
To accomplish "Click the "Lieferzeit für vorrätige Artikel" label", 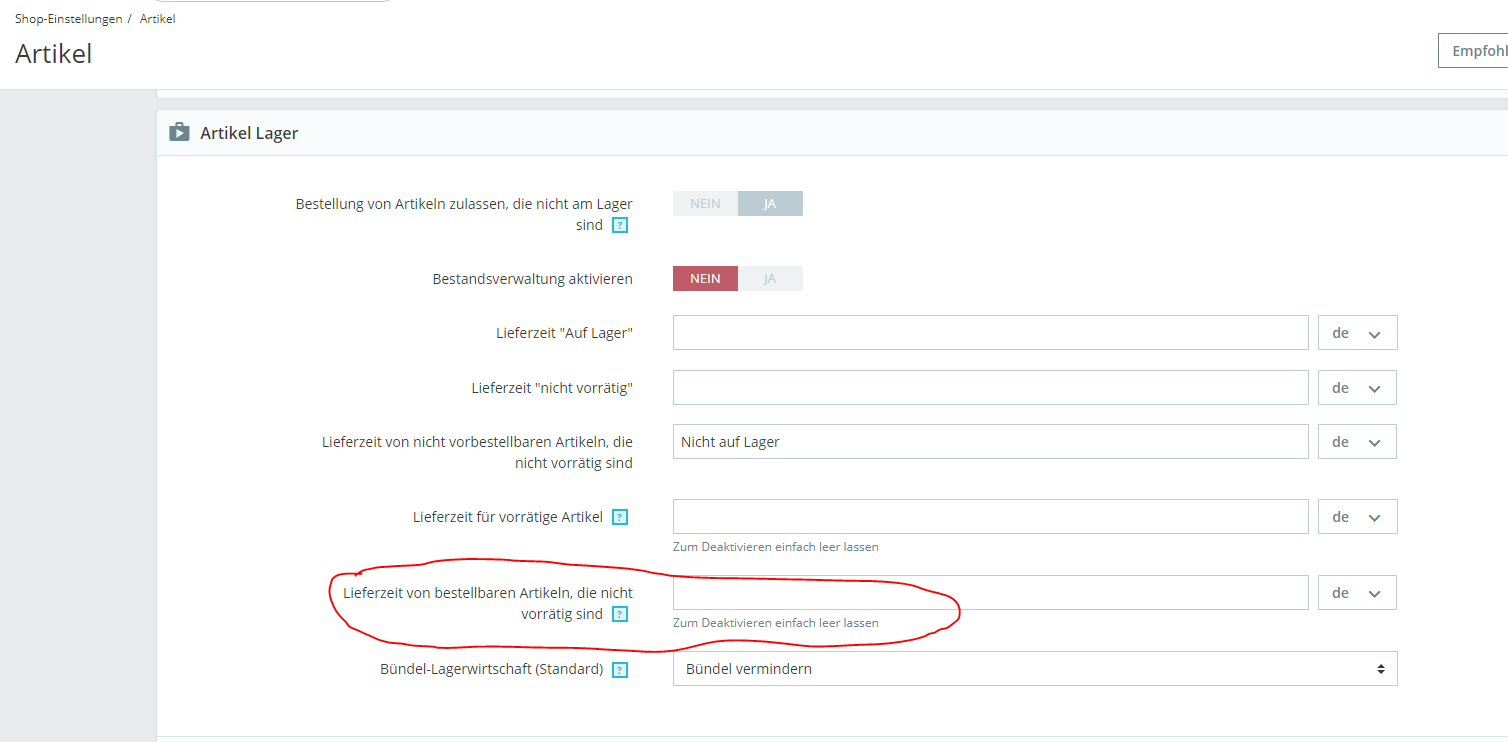I will [508, 517].
